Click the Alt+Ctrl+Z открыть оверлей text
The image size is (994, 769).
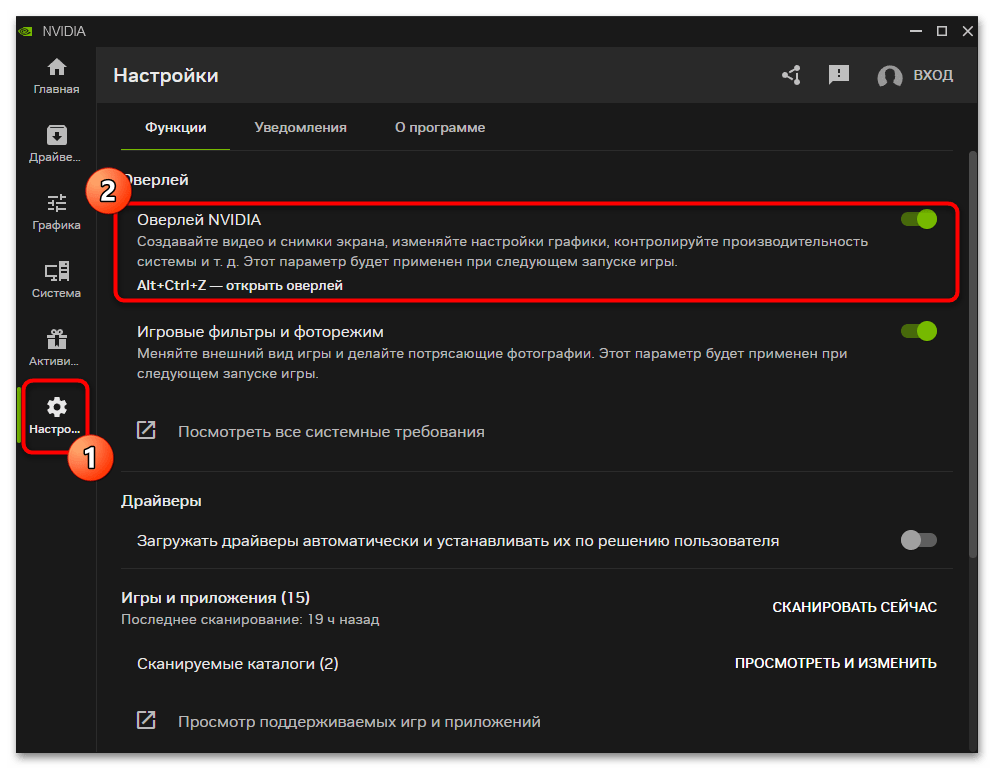tap(240, 285)
